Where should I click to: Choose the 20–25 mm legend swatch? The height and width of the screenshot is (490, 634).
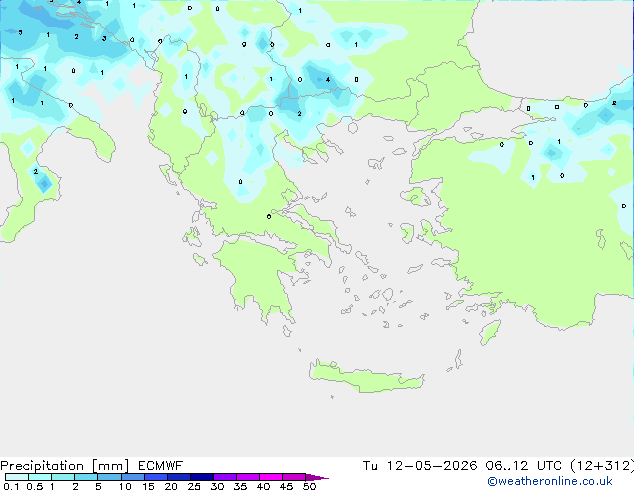click(179, 477)
